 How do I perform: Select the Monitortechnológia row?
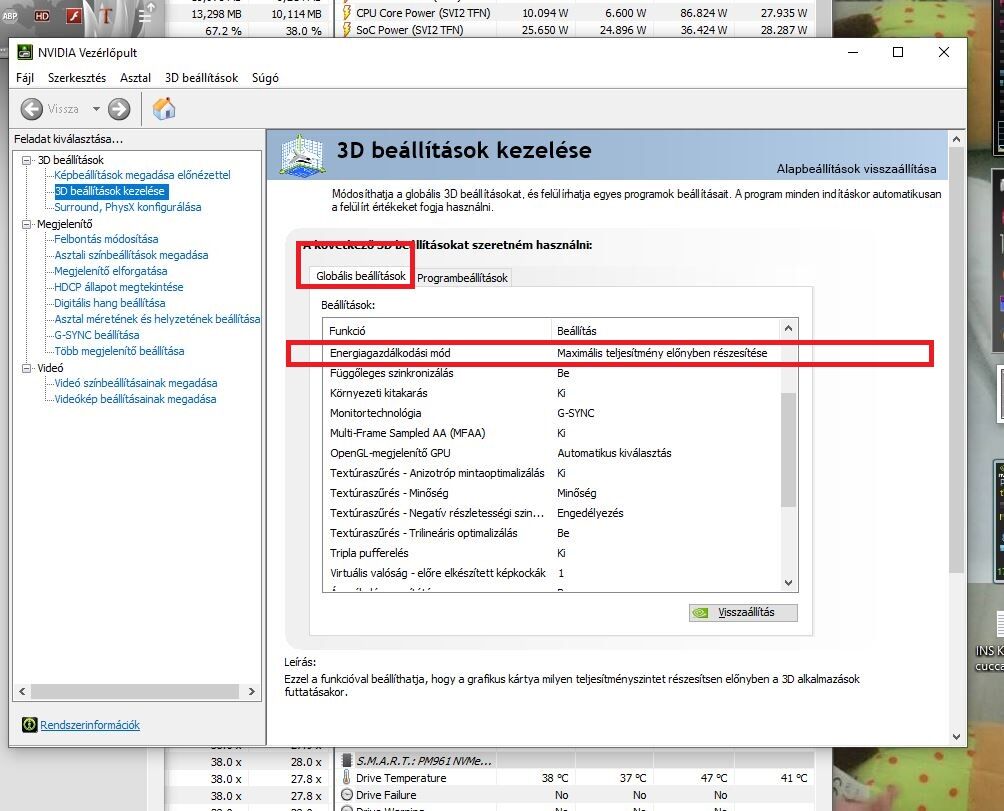552,413
